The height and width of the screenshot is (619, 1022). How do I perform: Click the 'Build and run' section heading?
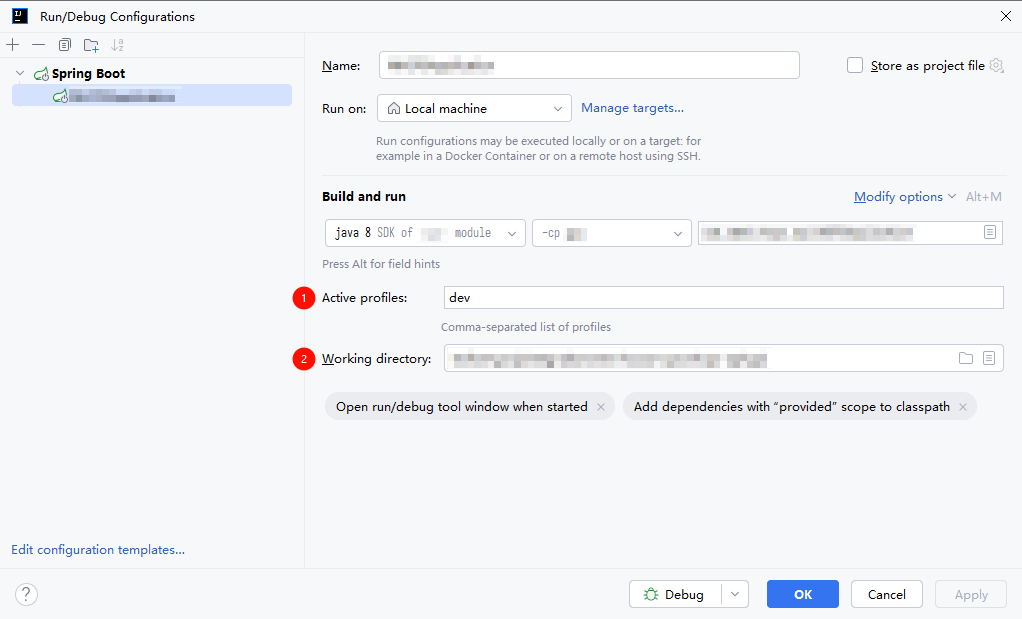(x=364, y=197)
